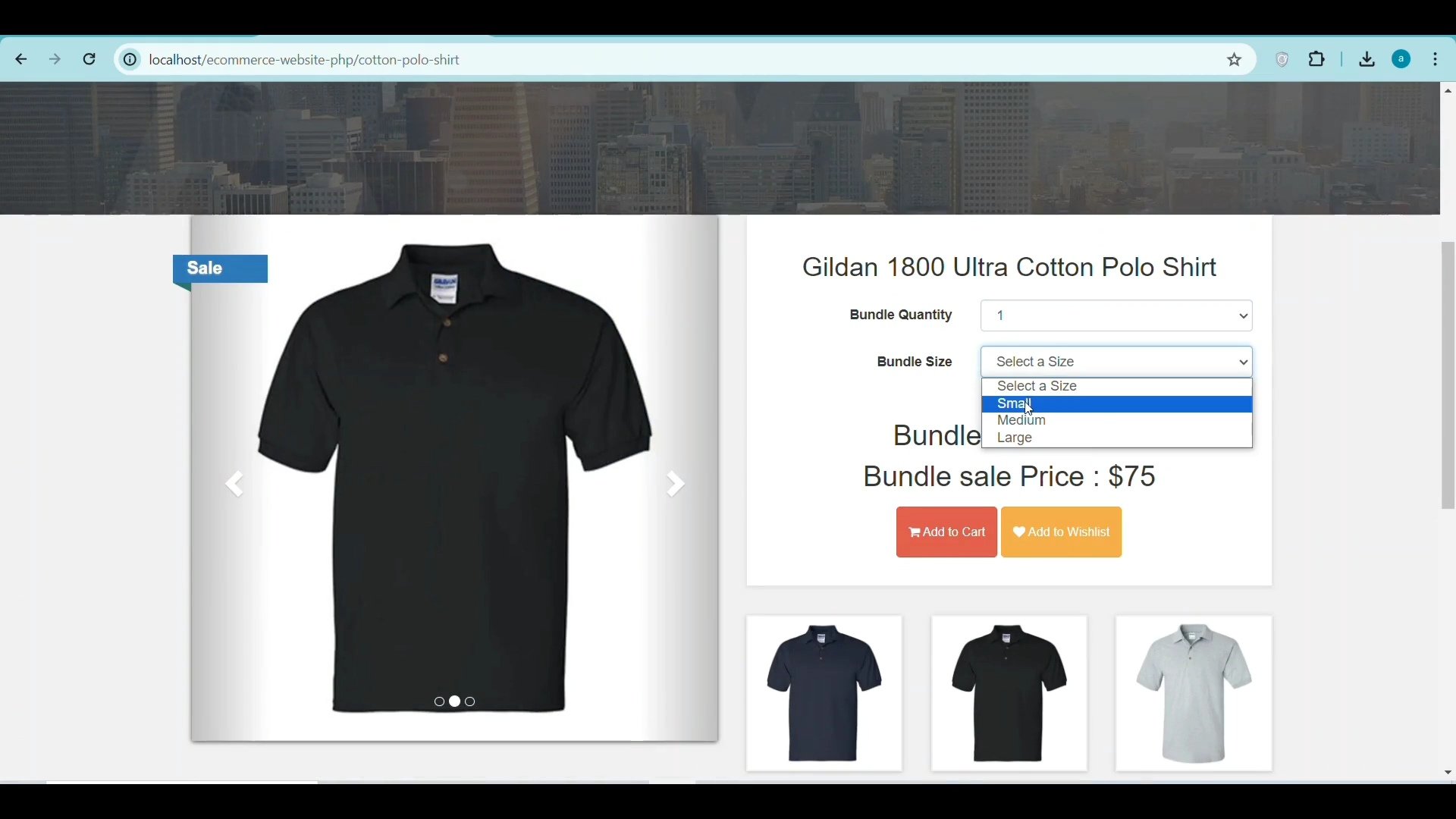
Task: Click the 'Bundle sale Price : $75' text
Action: pos(1009,476)
